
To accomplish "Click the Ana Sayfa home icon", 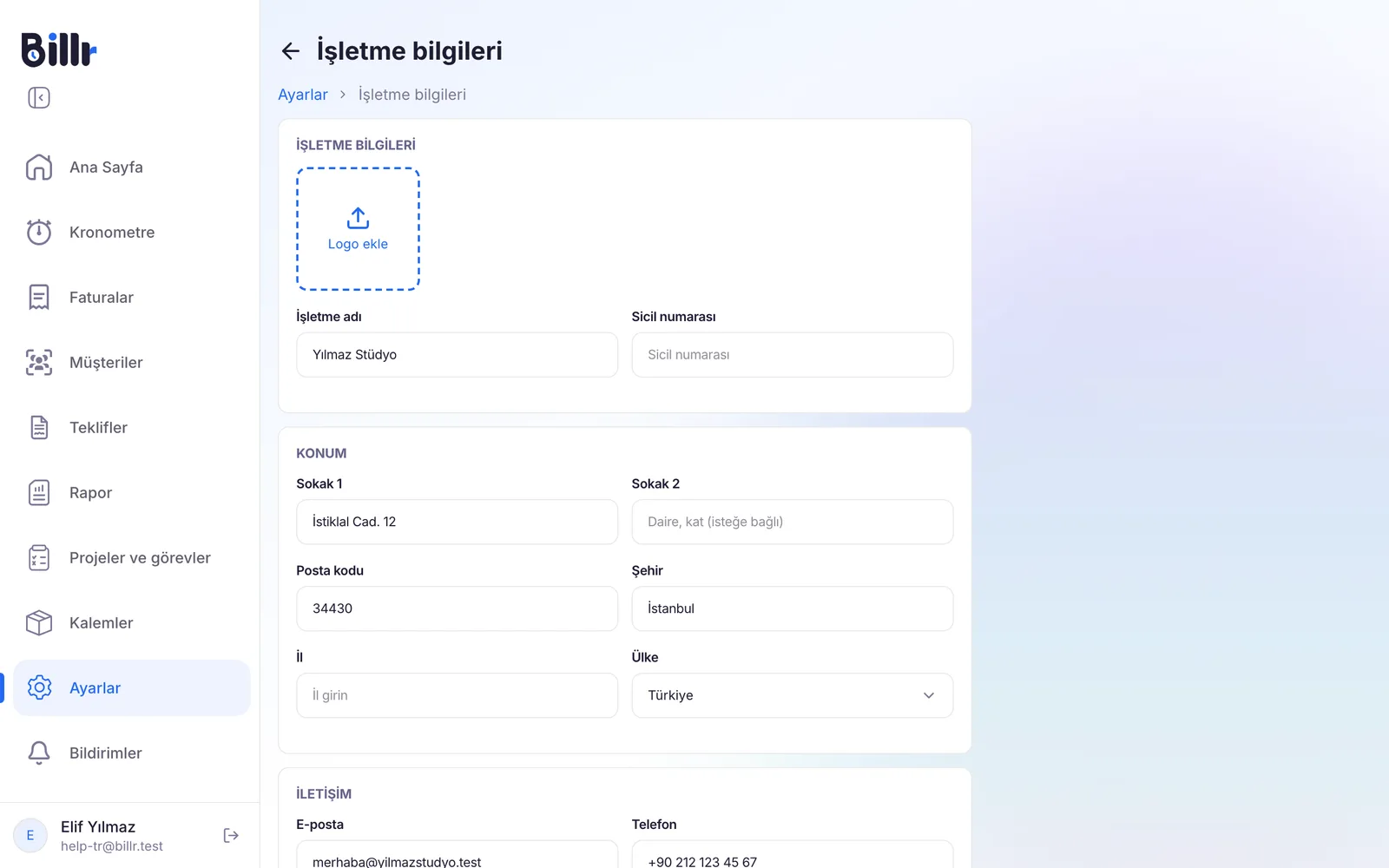I will (x=39, y=167).
